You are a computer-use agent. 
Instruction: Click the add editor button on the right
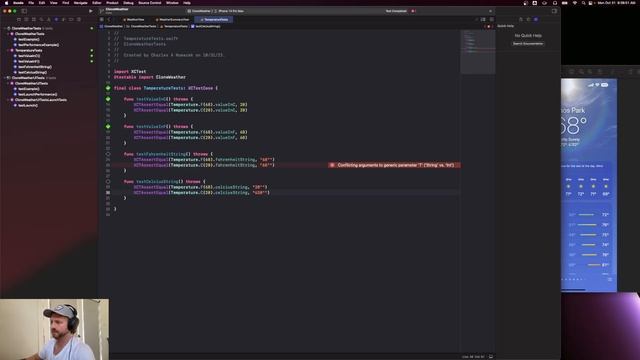(491, 19)
